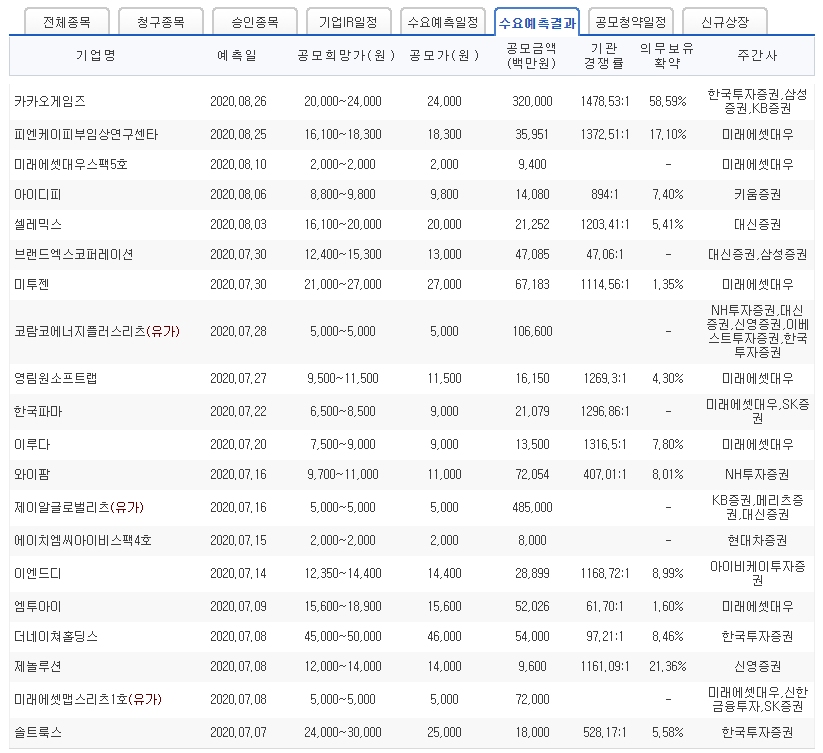This screenshot has height=753, width=823.
Task: Open 제이알글로벌리츠(유가) entry
Action: coord(79,507)
